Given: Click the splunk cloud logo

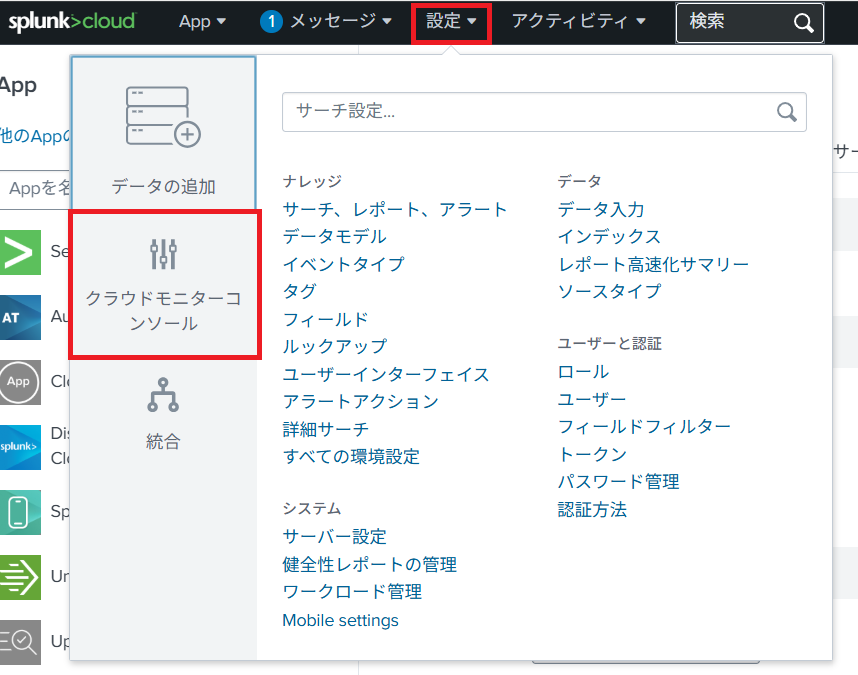Looking at the screenshot, I should click(72, 21).
